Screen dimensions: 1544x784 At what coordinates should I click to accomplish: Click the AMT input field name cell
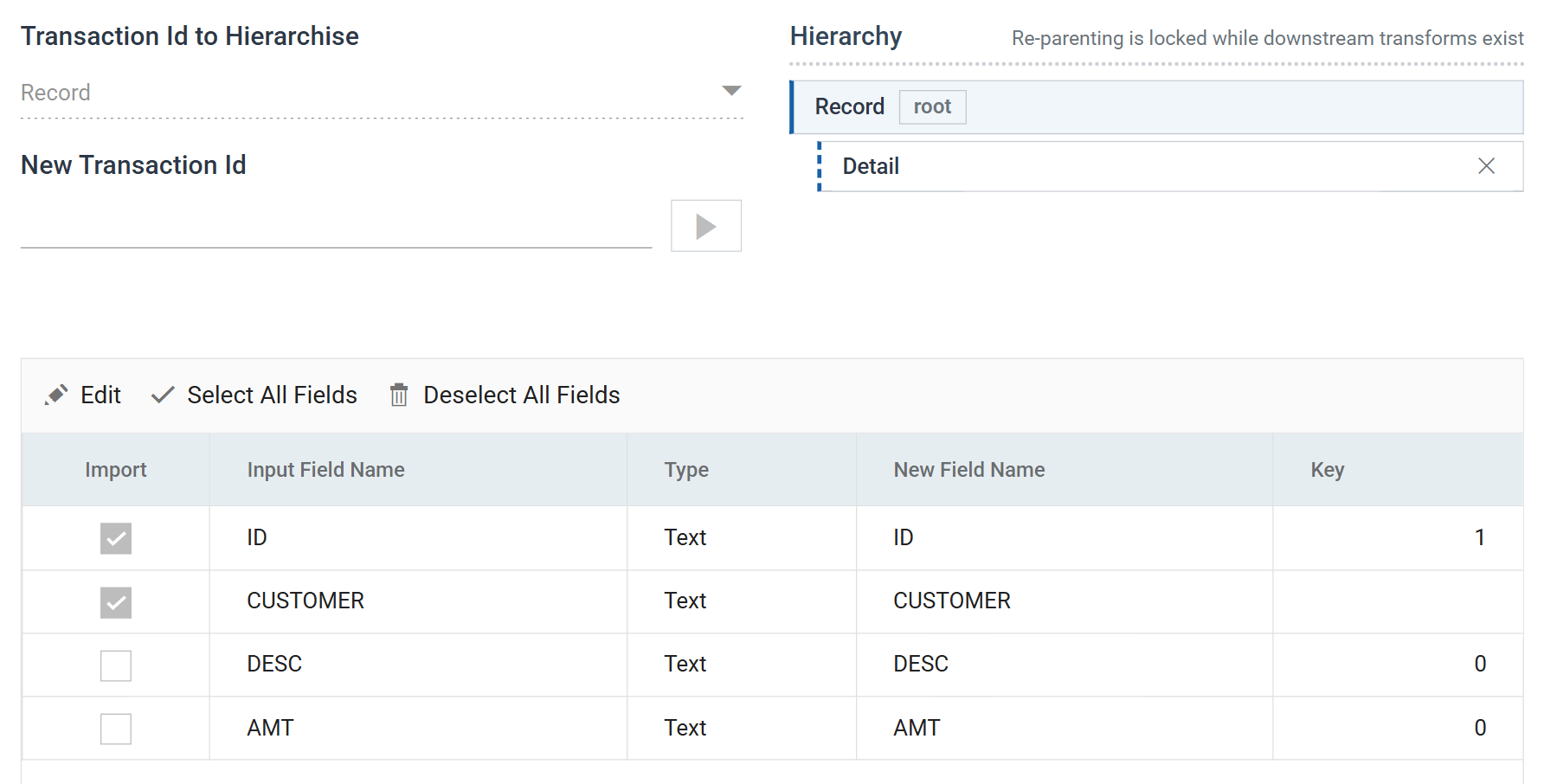coord(418,729)
